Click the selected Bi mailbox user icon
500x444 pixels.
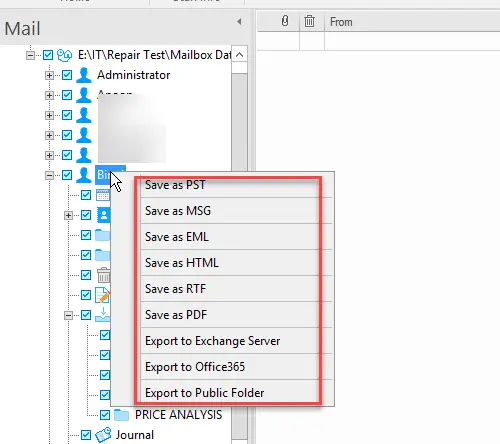pyautogui.click(x=84, y=175)
